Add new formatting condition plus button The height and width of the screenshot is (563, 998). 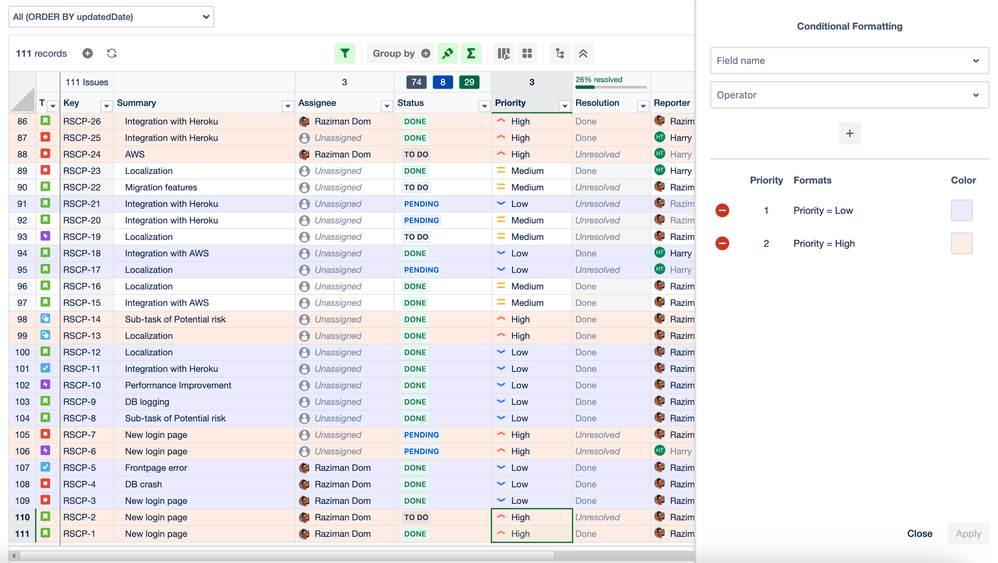point(849,134)
